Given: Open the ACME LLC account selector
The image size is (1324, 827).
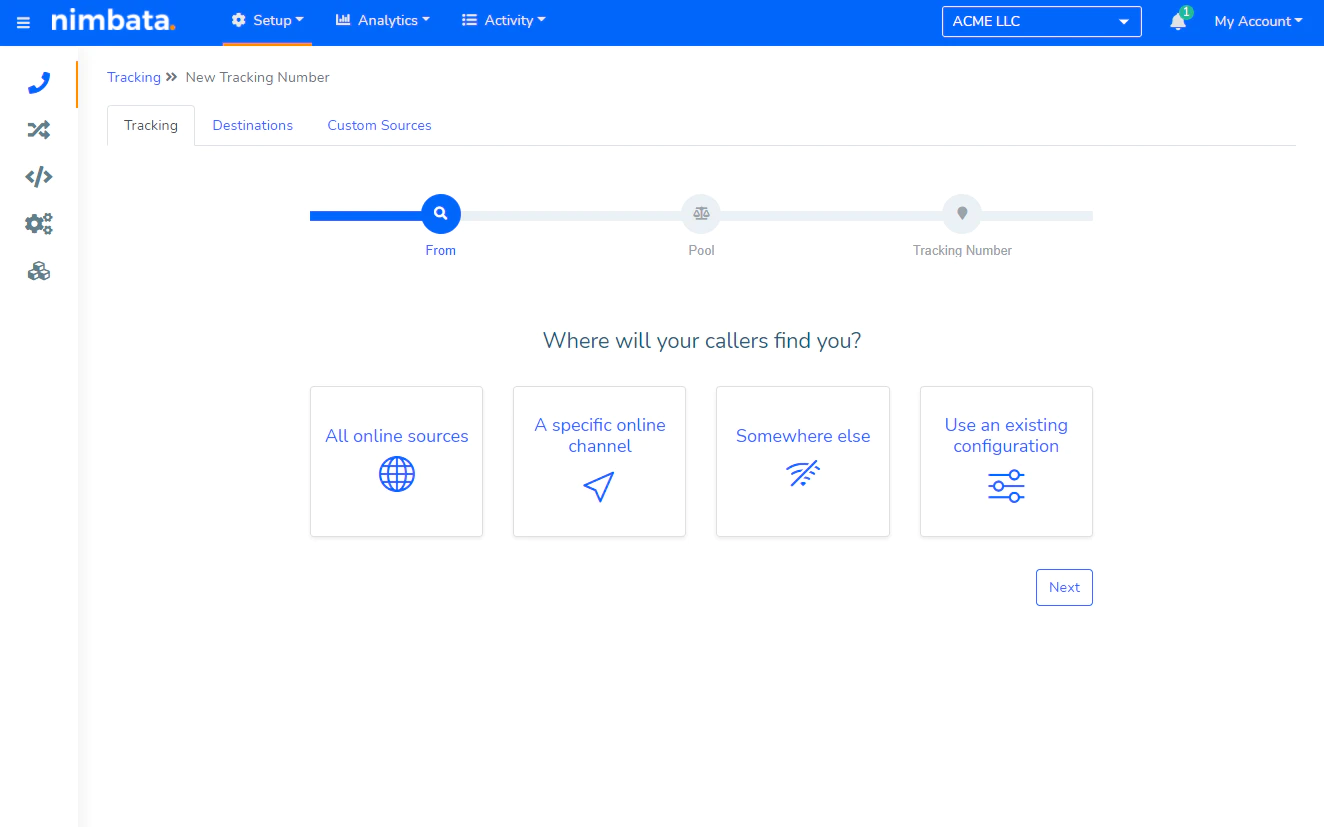Looking at the screenshot, I should pyautogui.click(x=1042, y=21).
